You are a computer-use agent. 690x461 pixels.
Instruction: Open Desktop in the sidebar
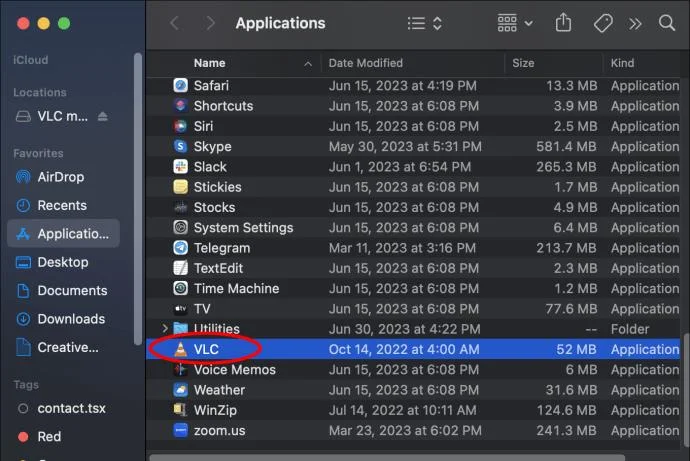[62, 262]
